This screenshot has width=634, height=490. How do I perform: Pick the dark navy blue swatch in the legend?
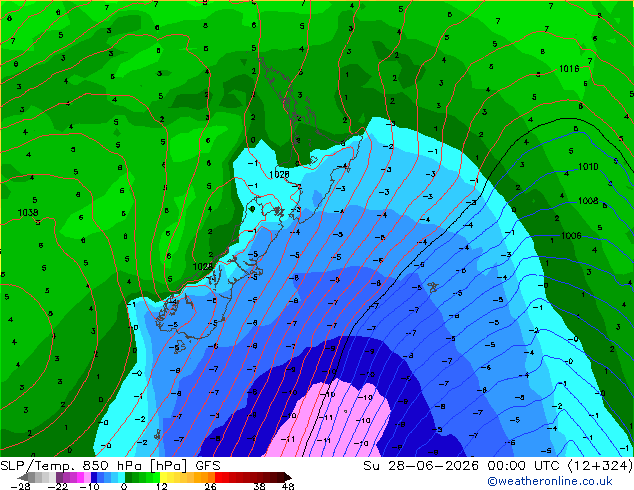94,478
